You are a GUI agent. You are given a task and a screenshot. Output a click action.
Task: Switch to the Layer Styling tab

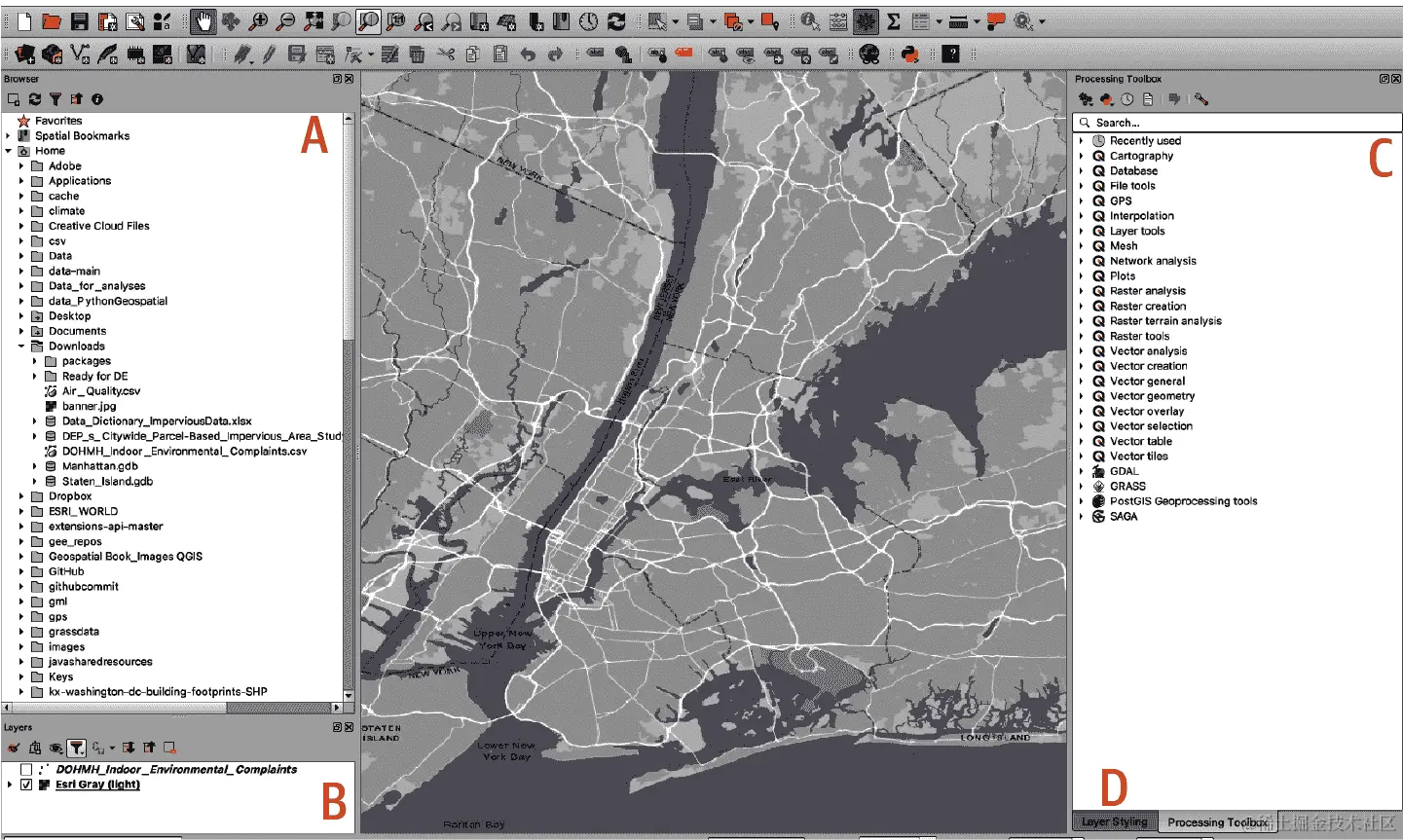click(1114, 822)
